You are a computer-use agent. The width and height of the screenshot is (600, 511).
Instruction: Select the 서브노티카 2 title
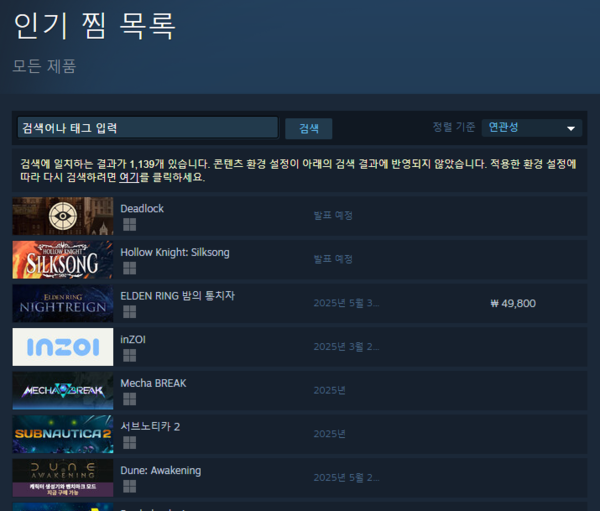[x=150, y=427]
